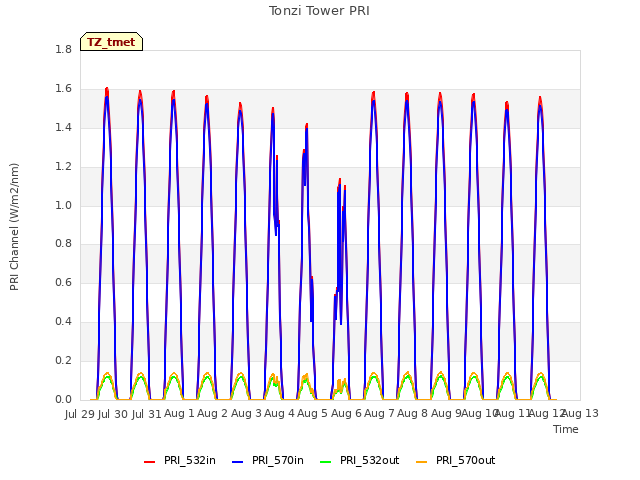Click the 1.2 y-axis tick label

(x=63, y=167)
